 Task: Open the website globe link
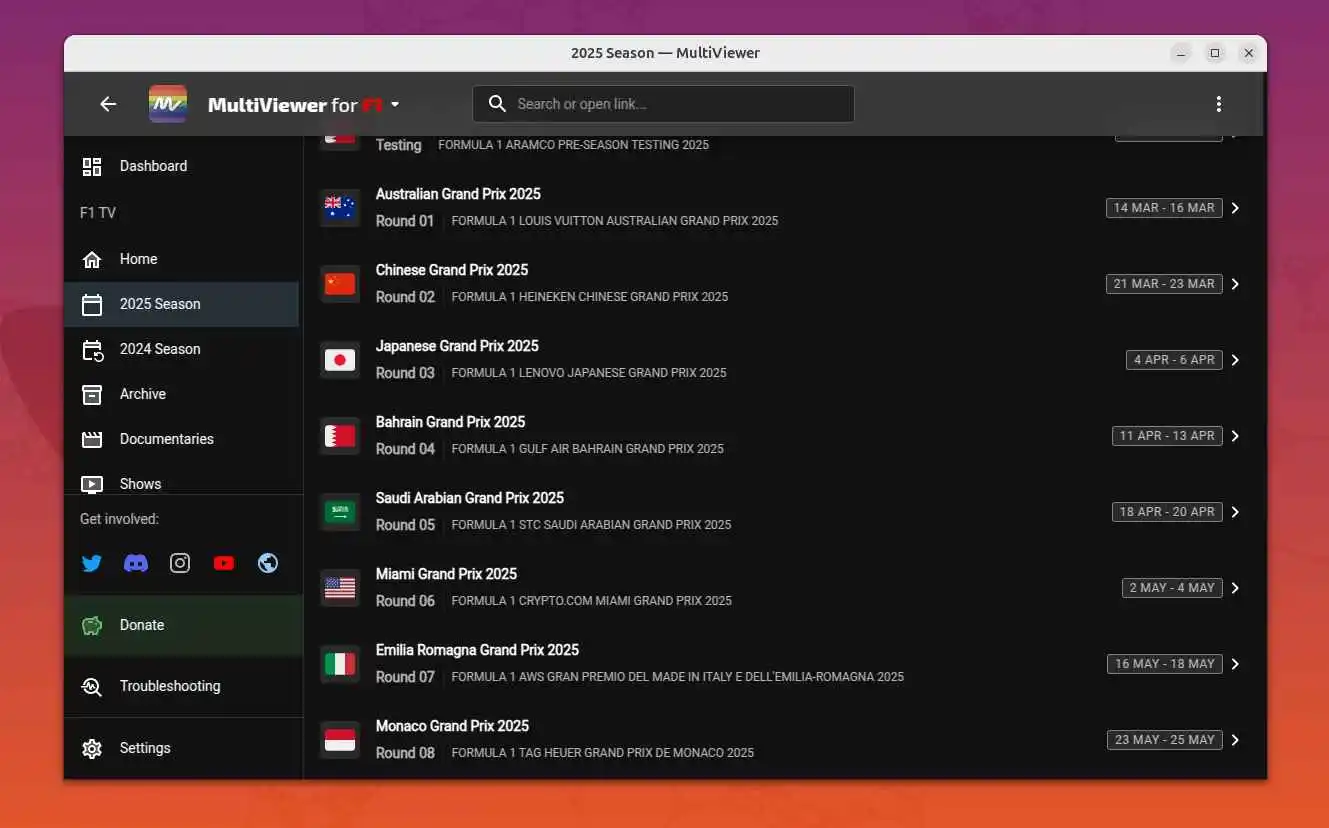point(268,563)
